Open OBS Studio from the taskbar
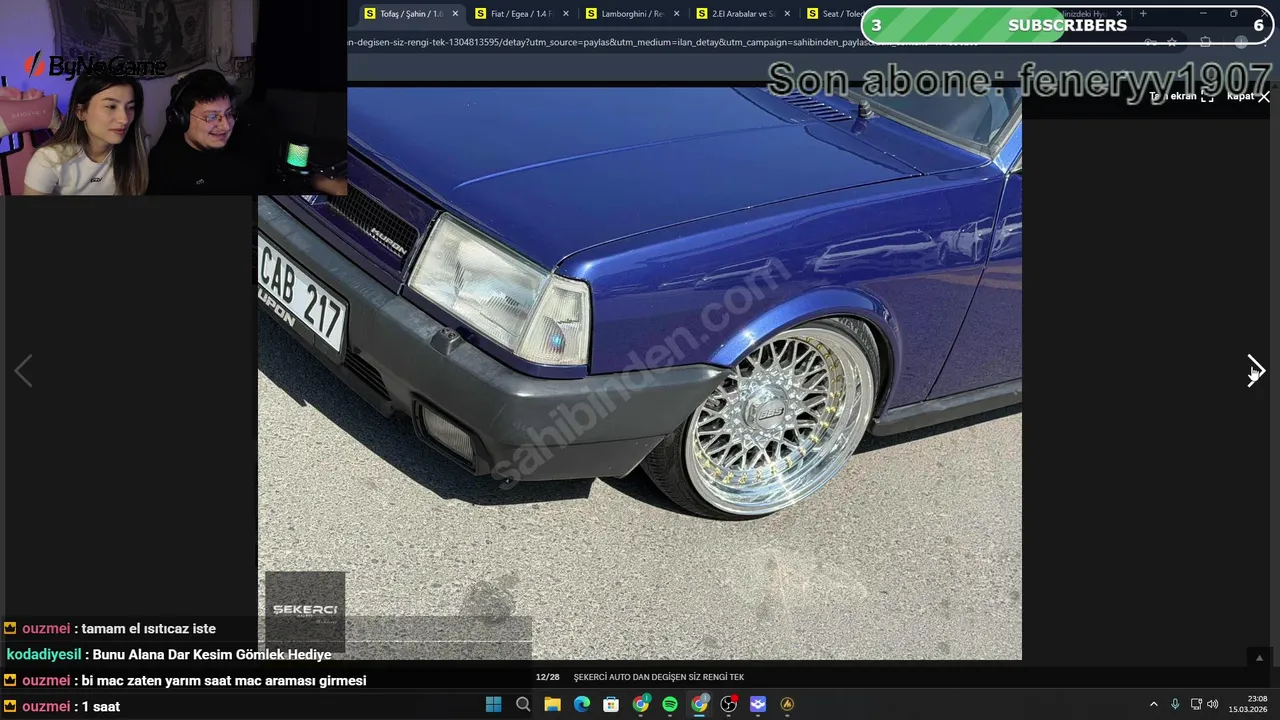 point(729,704)
